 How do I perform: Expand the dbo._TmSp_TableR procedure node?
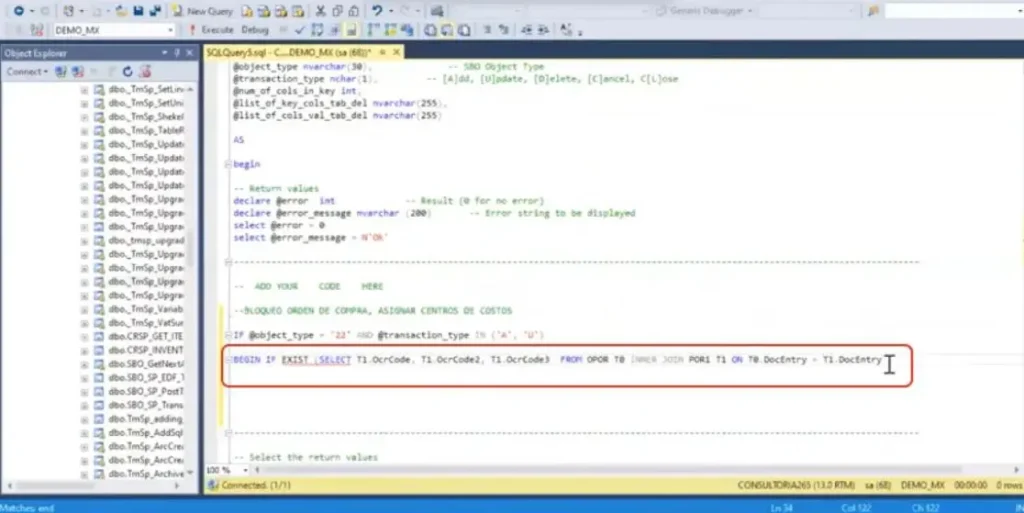(84, 131)
